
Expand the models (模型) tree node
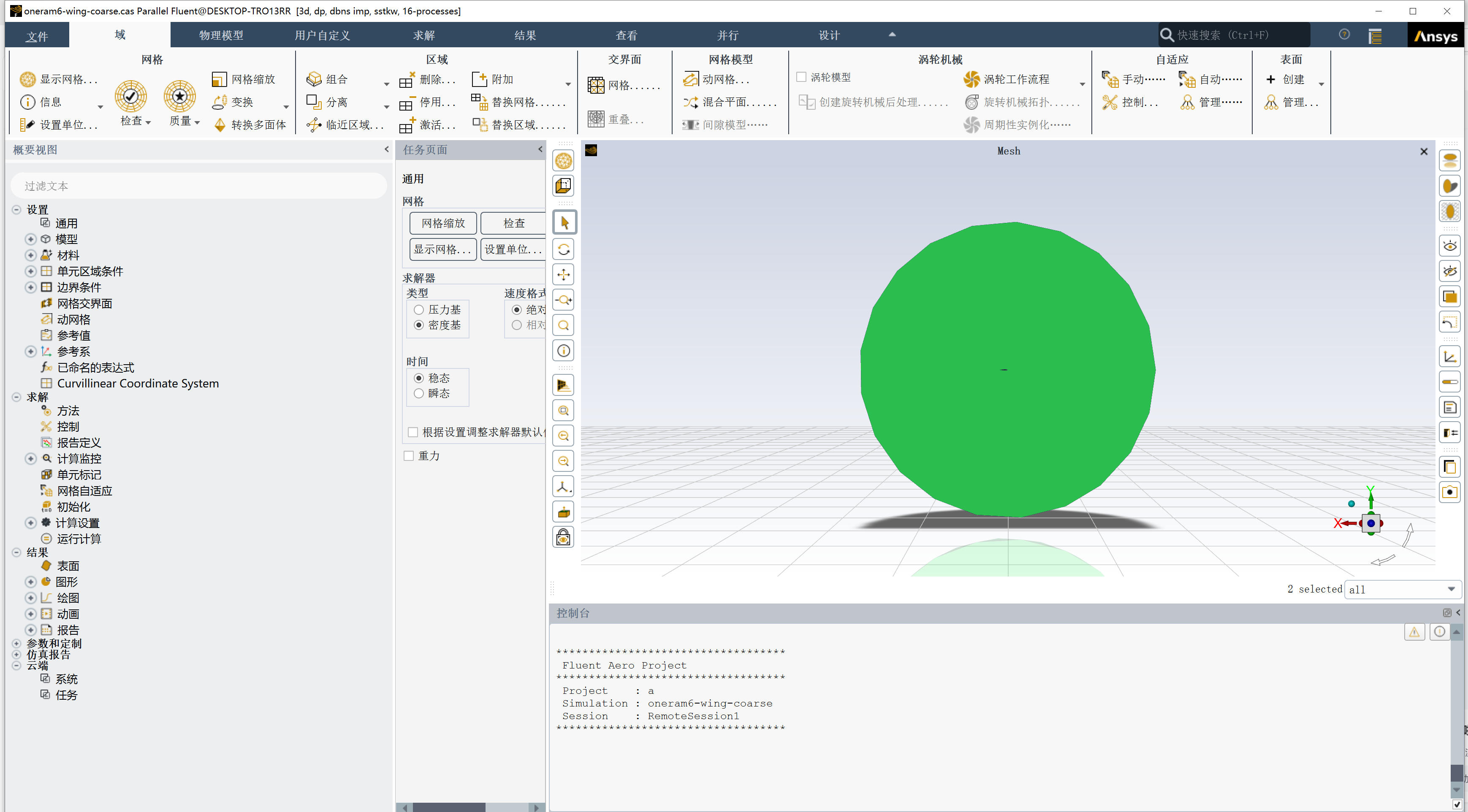tap(31, 239)
